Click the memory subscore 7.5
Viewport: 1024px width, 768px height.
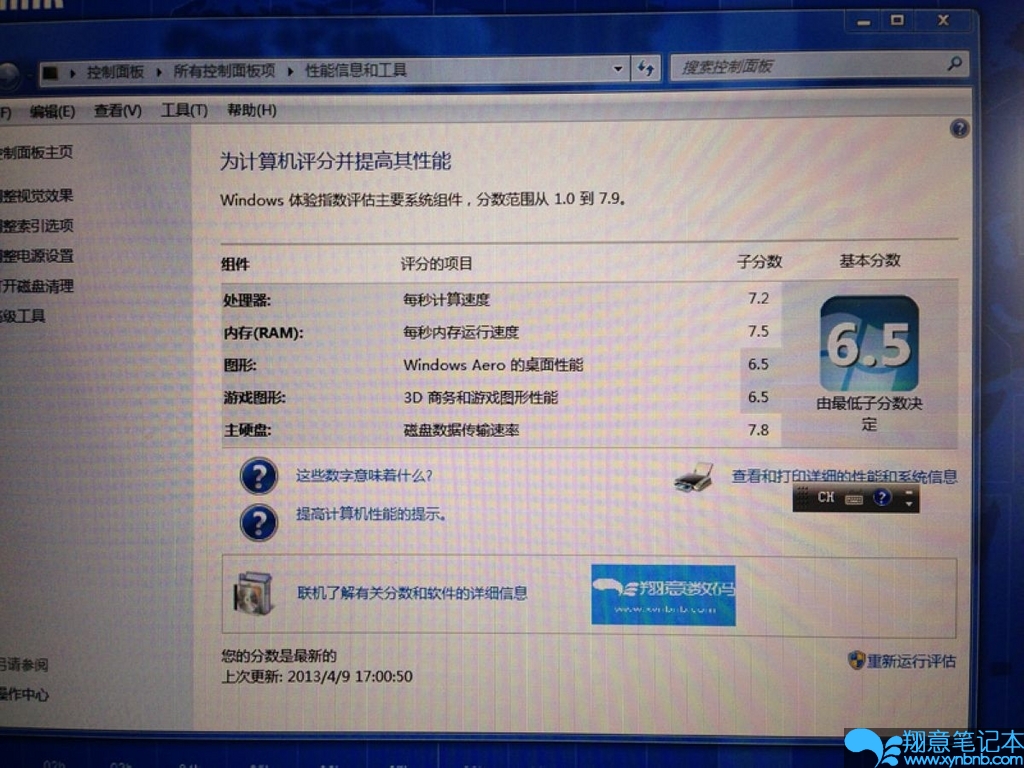758,331
